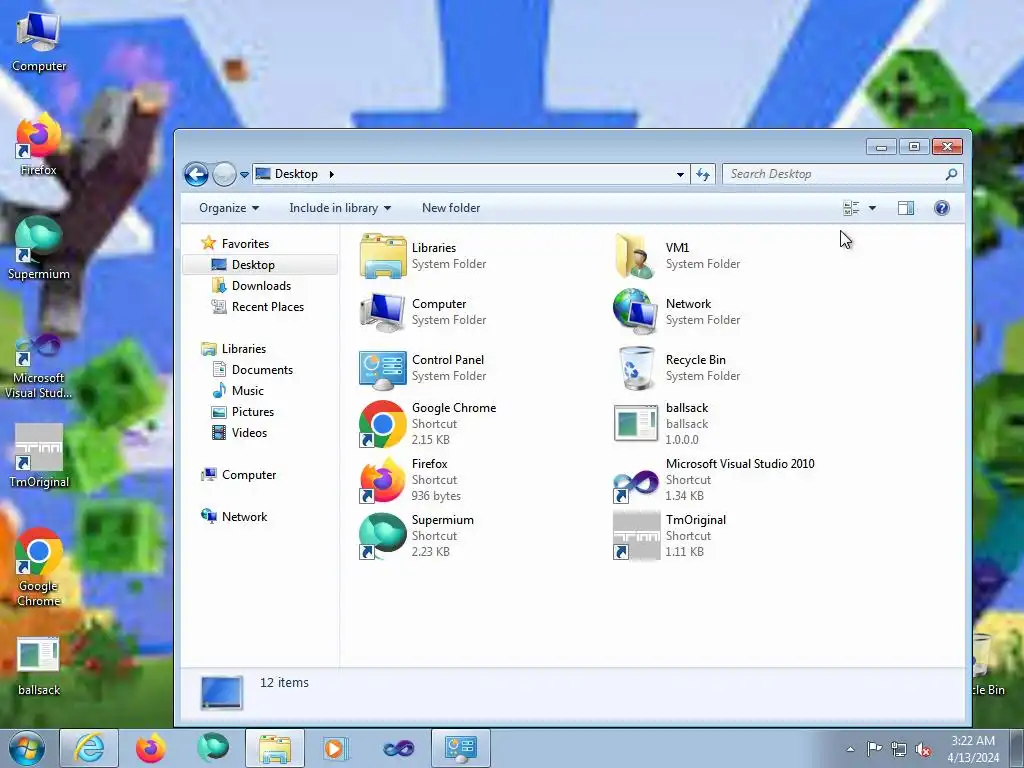Click Visual Studio icon in taskbar

tap(398, 748)
